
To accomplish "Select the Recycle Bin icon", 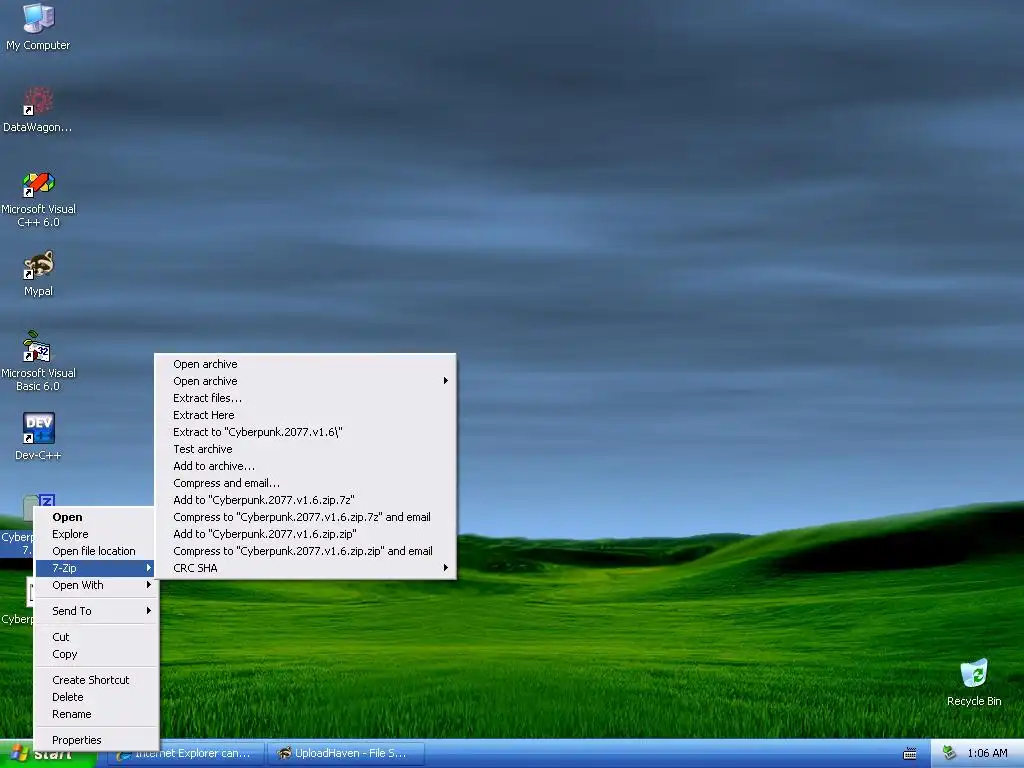I will click(974, 682).
